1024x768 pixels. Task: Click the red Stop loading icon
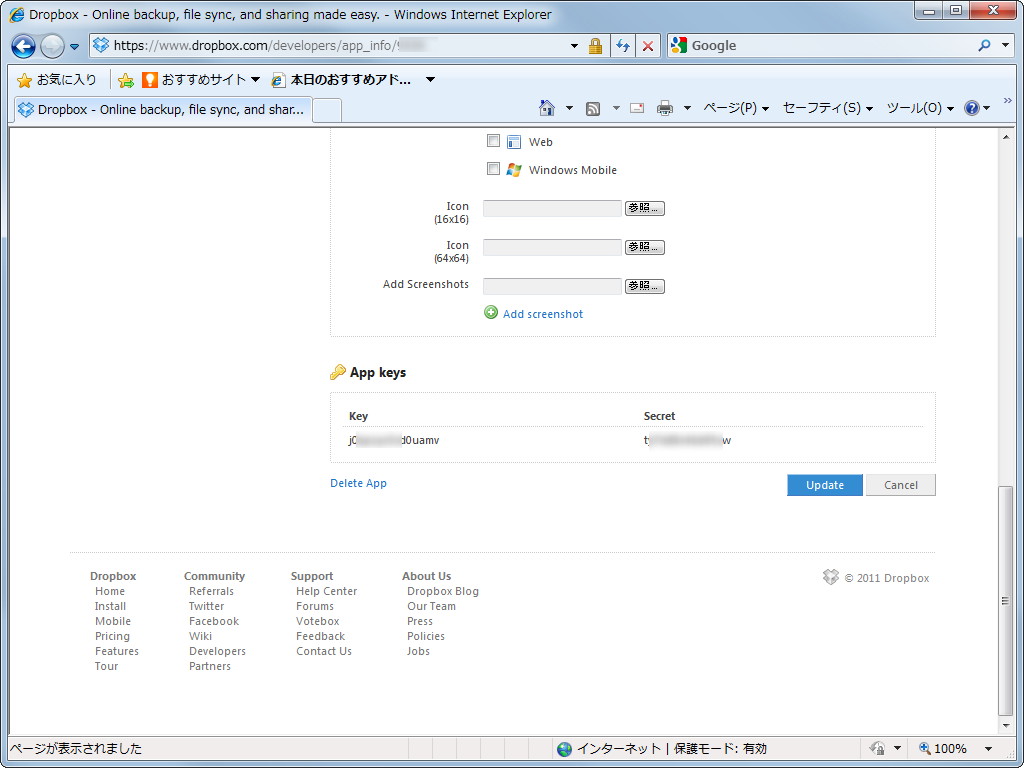(x=648, y=46)
